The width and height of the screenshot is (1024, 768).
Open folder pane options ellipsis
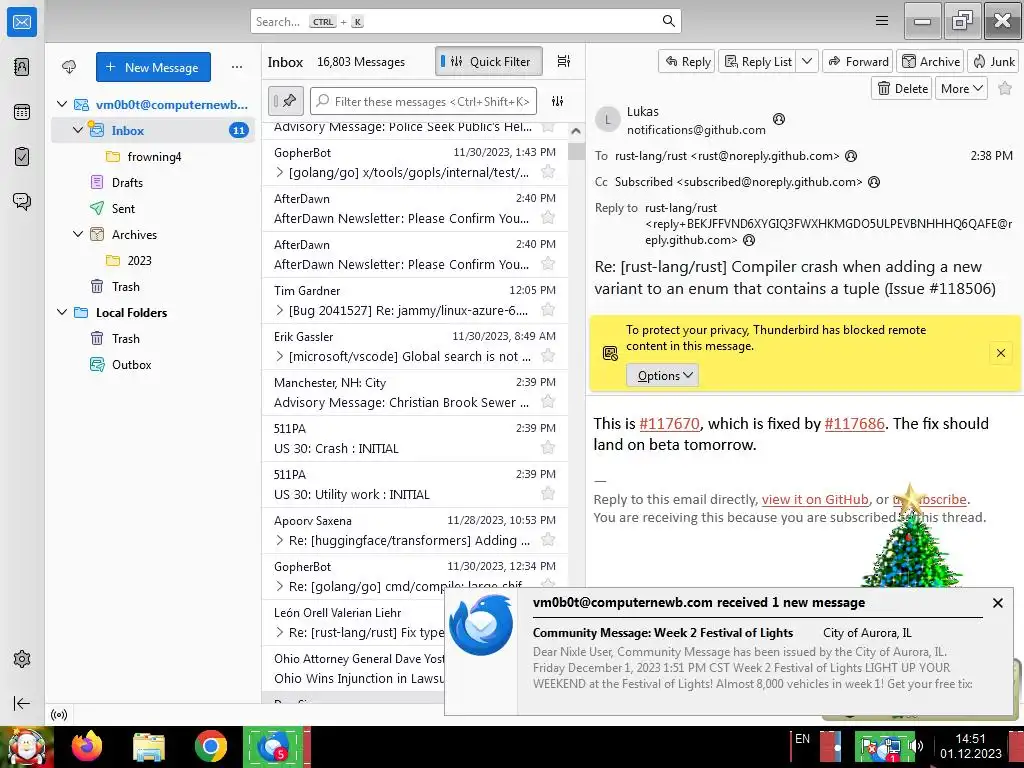click(236, 67)
